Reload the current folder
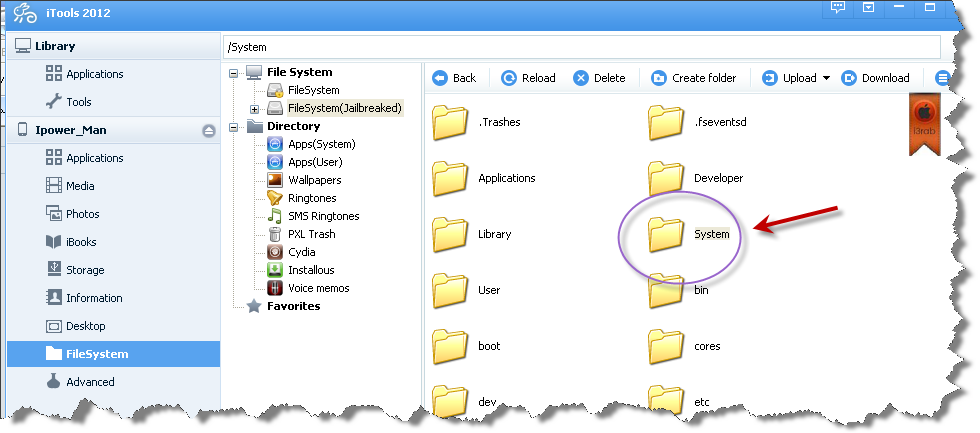Image resolution: width=980 pixels, height=433 pixels. point(528,78)
